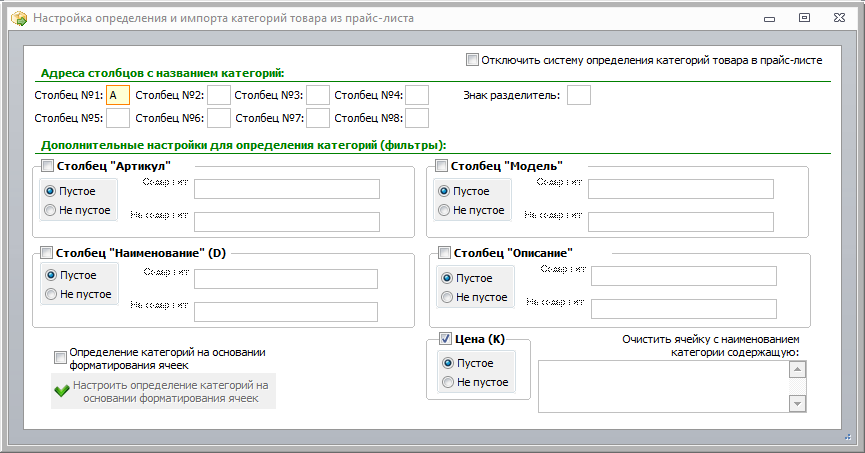Tick the Столбец "Артикул" checkbox
The width and height of the screenshot is (865, 453).
point(47,166)
